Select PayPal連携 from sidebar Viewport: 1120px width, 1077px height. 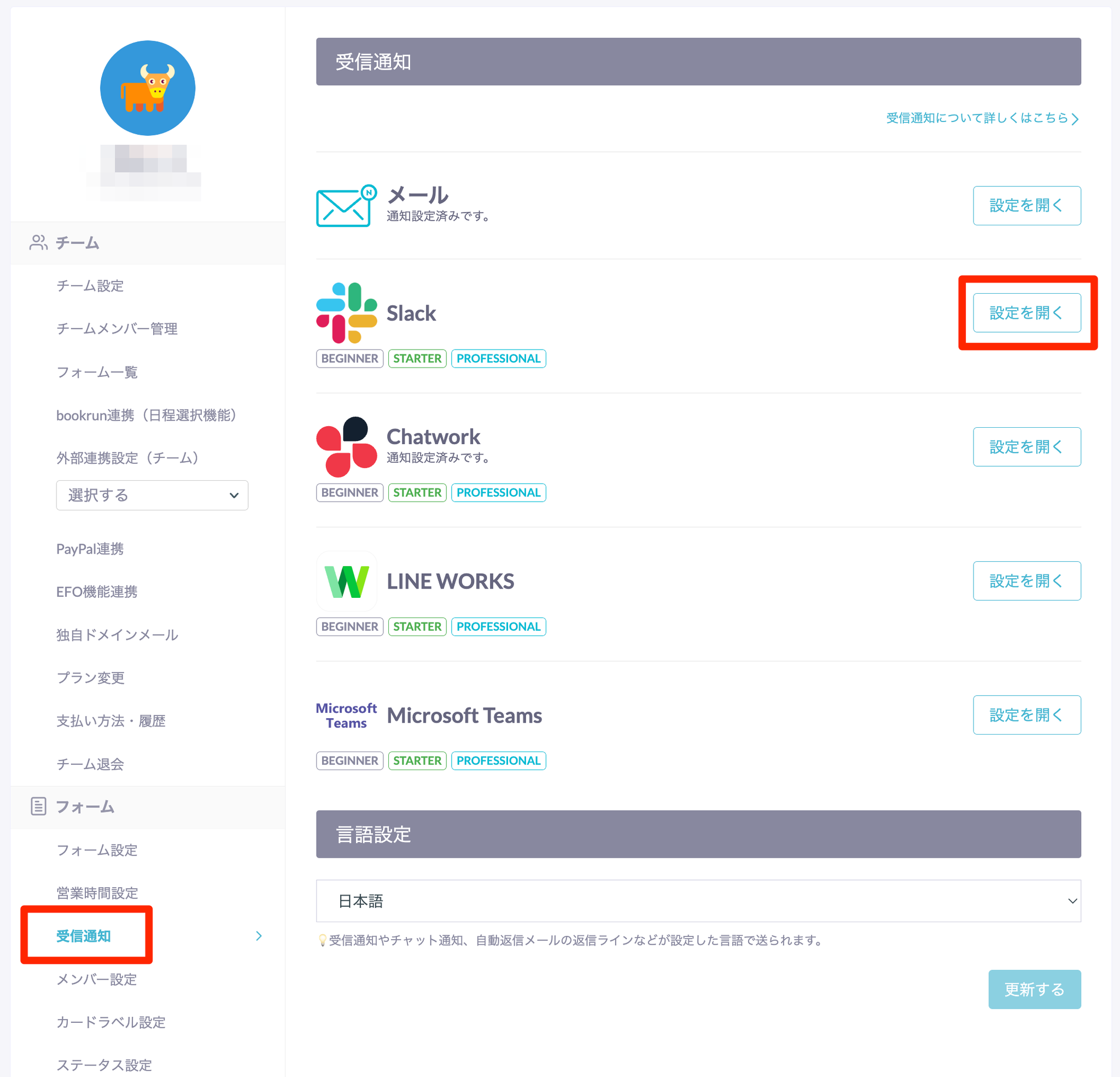coord(90,549)
